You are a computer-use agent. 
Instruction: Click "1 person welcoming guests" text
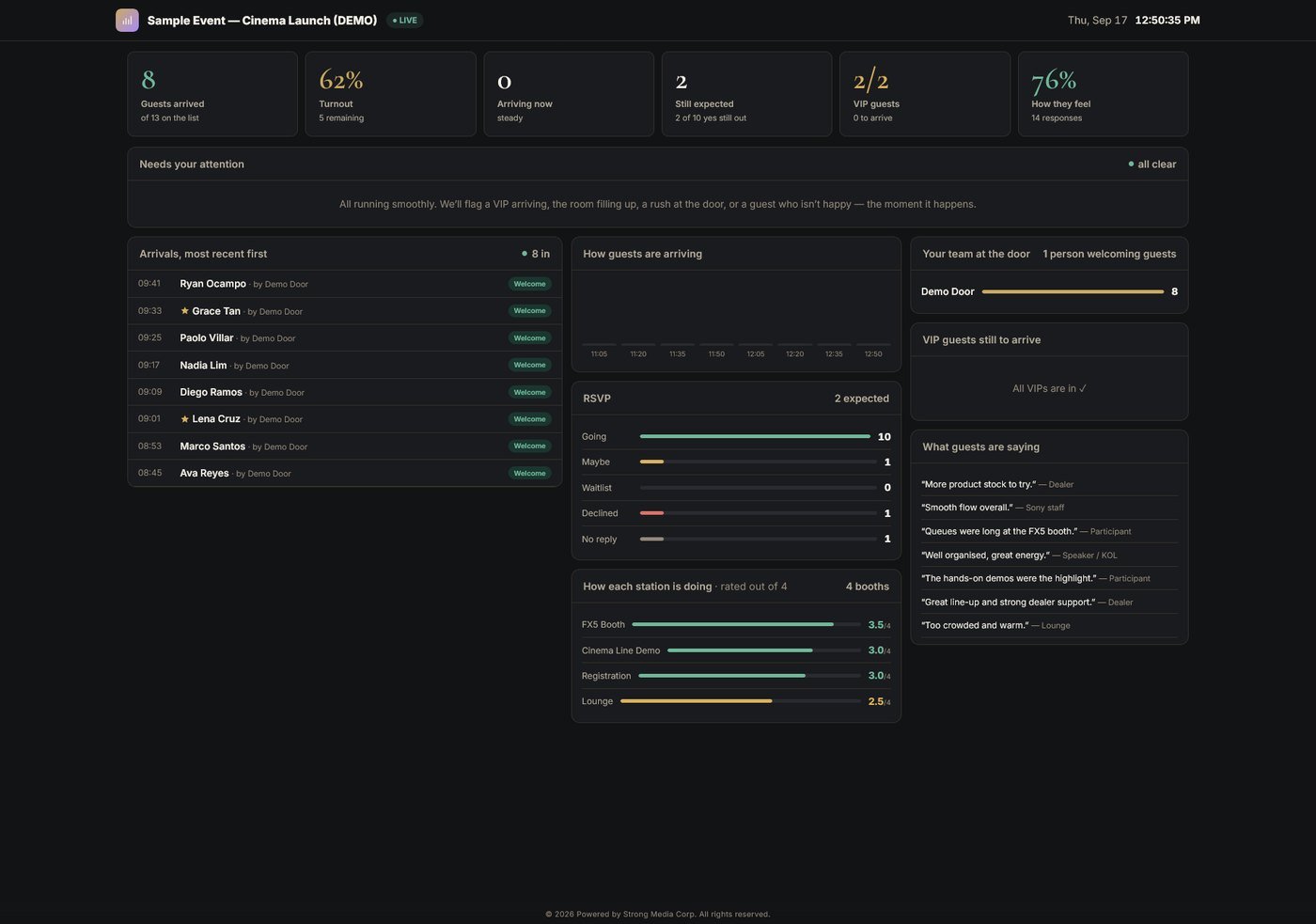pos(1109,254)
